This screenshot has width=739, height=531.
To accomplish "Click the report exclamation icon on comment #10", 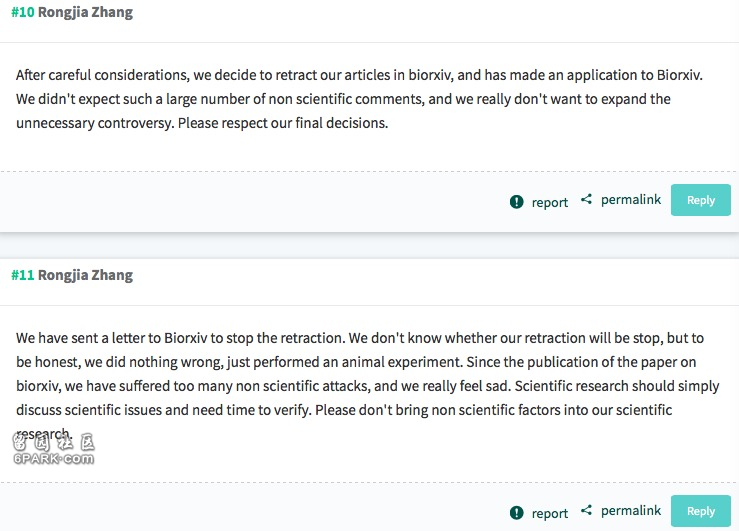I will (x=517, y=202).
